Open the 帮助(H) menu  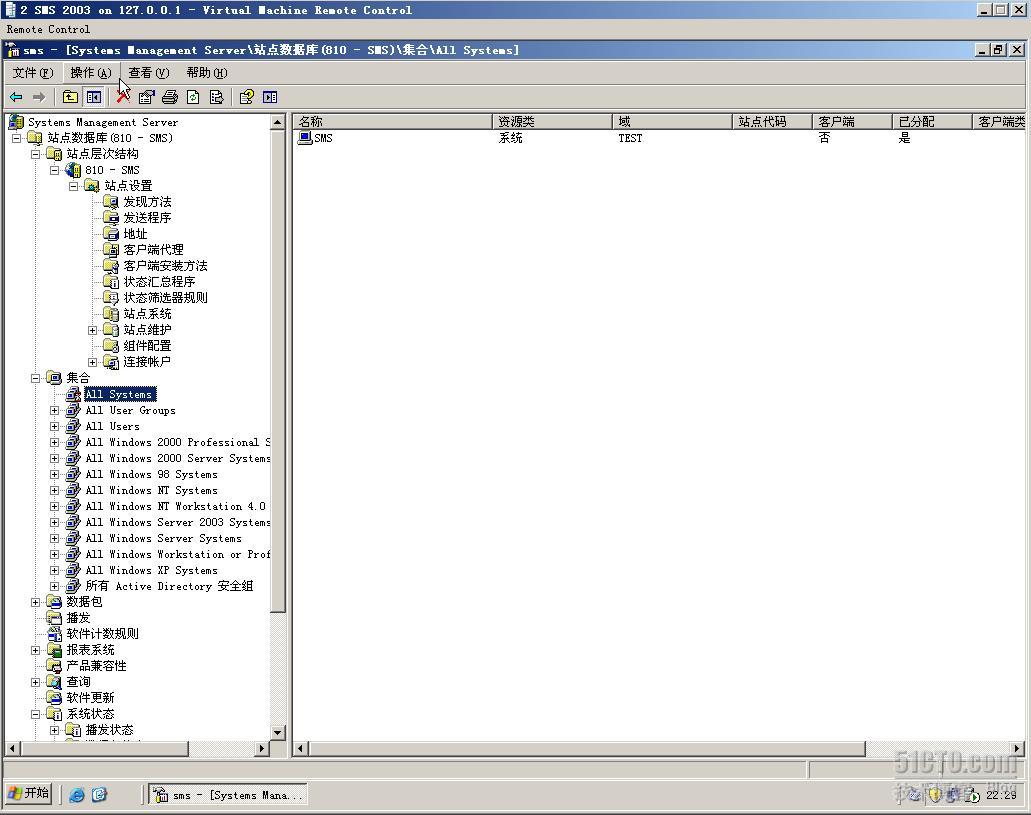click(206, 72)
